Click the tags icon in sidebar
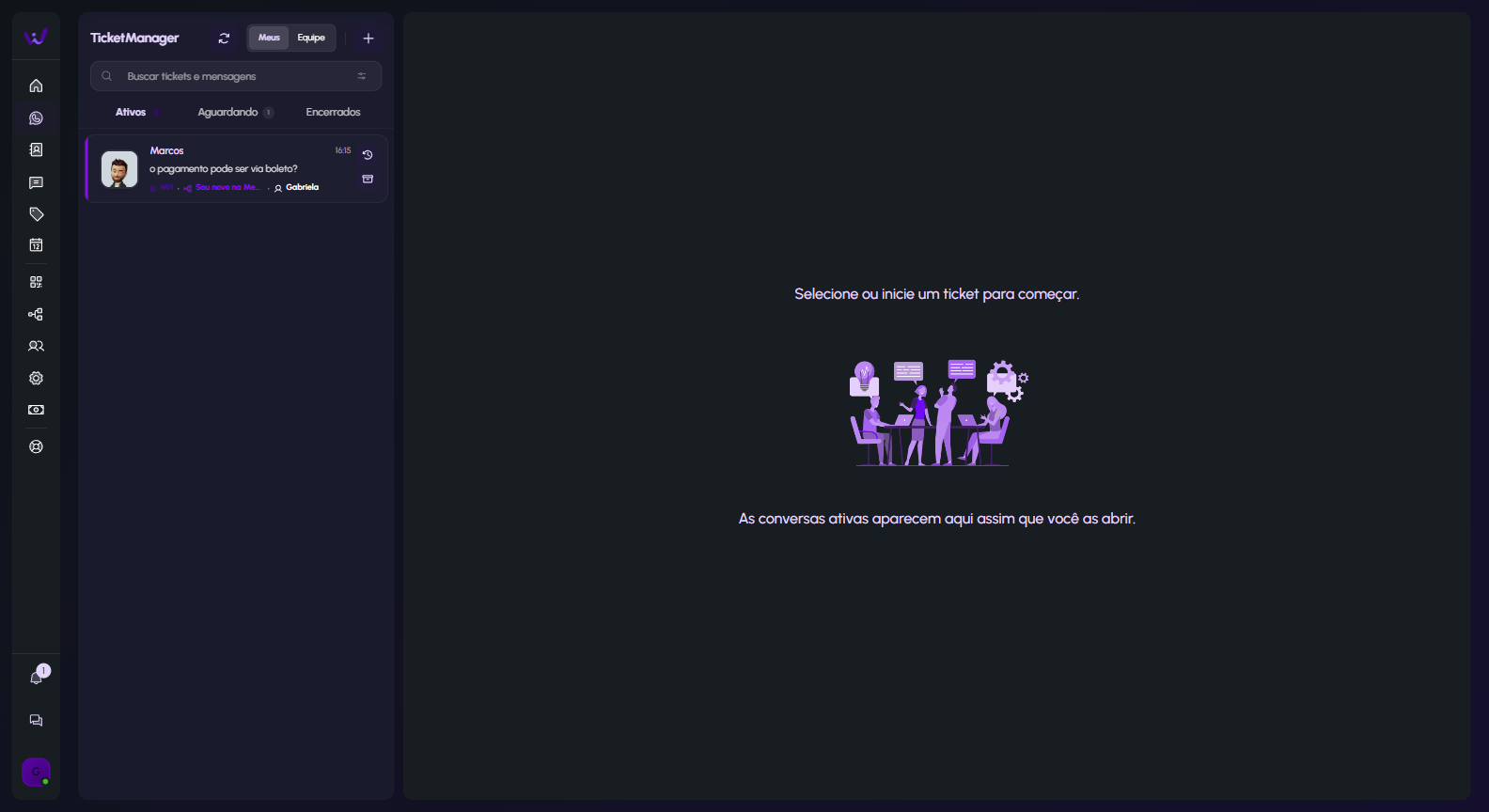Screen dimensions: 1489x812 (36, 214)
